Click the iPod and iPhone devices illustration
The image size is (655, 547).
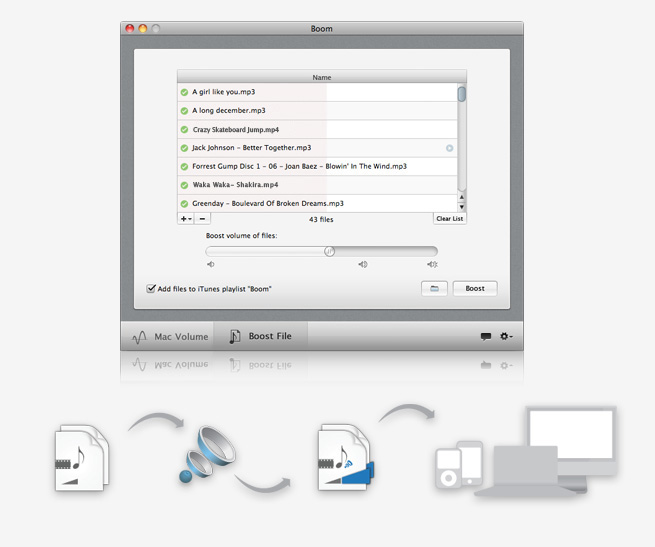[x=459, y=465]
